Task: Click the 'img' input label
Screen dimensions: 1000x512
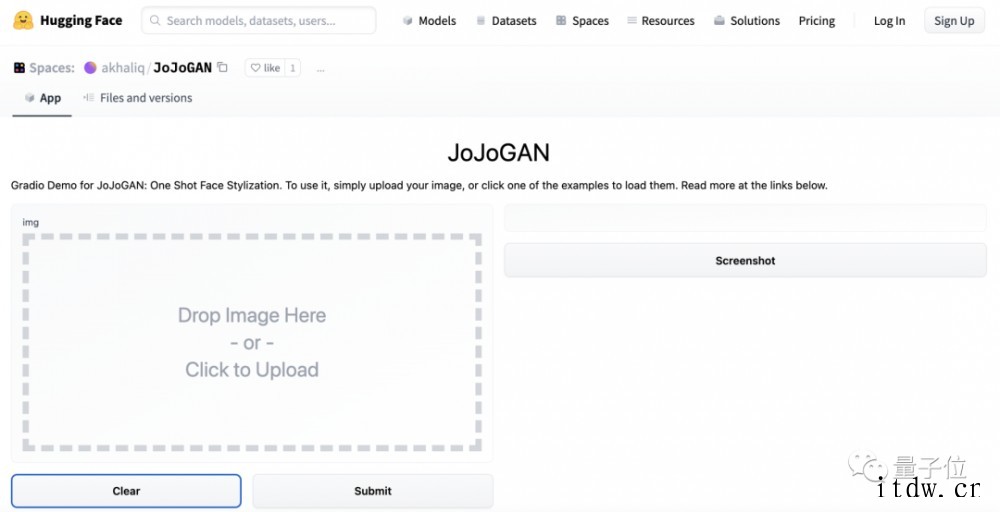Action: (31, 223)
